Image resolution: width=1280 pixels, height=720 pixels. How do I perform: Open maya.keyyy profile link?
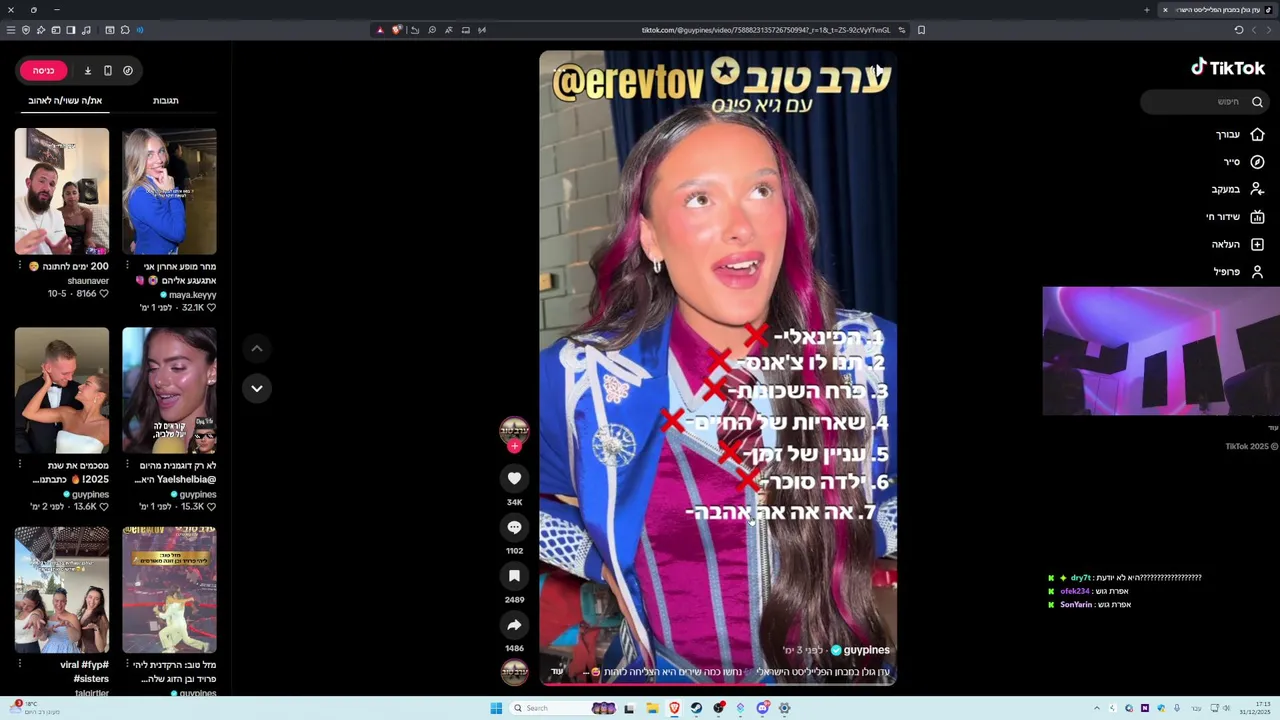193,295
